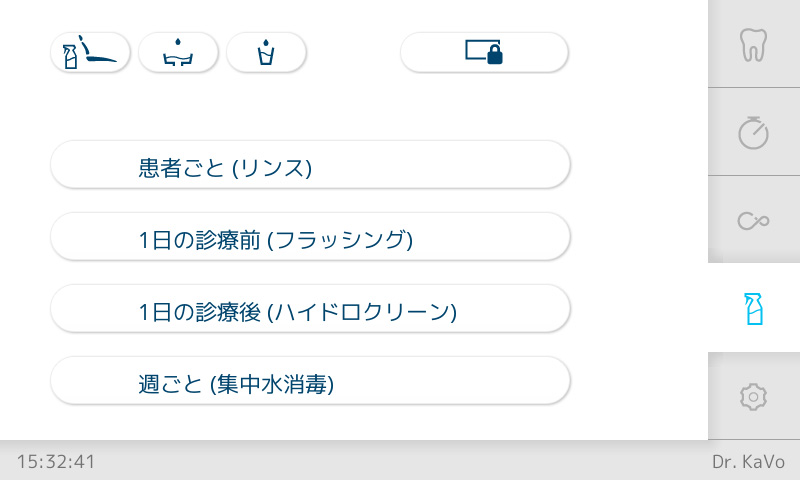Tap the フラッシング label in the list
800x480 pixels.
[x=340, y=240]
